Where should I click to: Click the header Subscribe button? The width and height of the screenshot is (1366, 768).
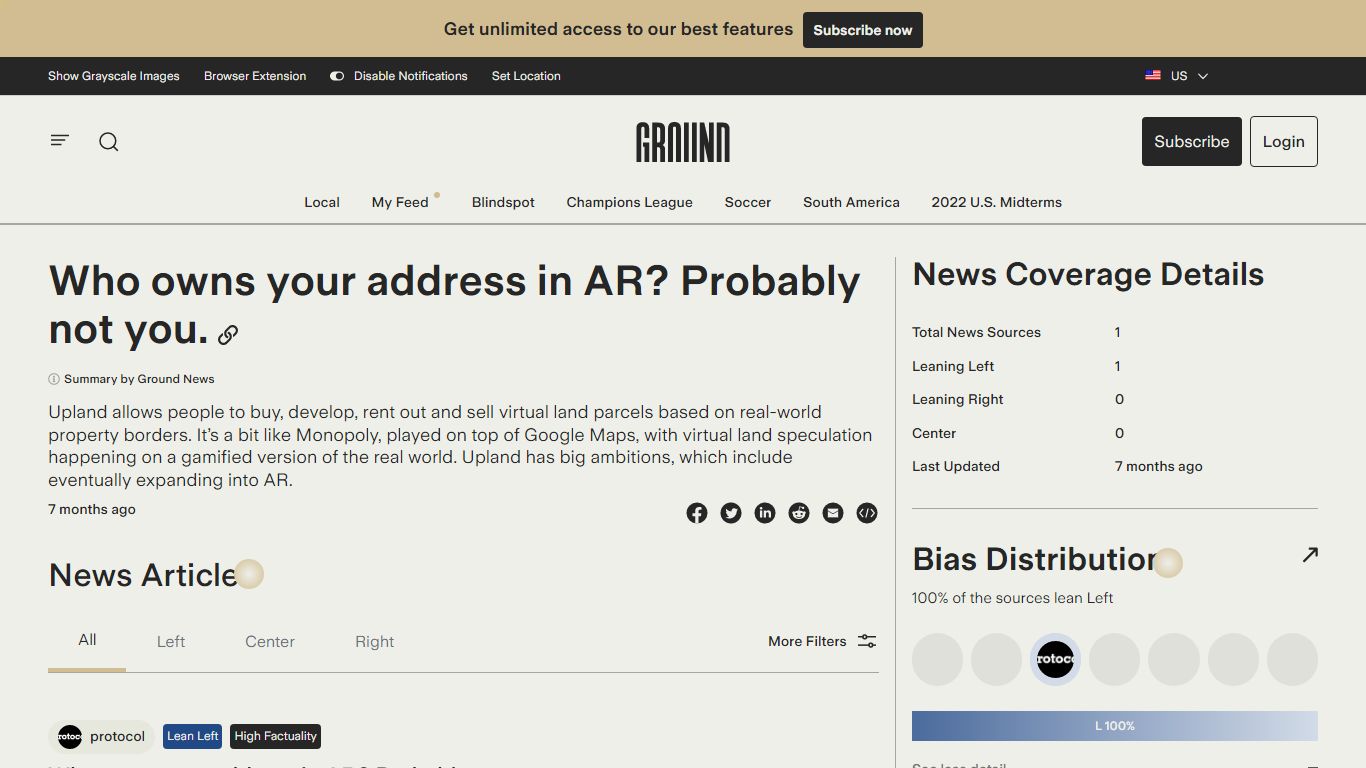1192,141
